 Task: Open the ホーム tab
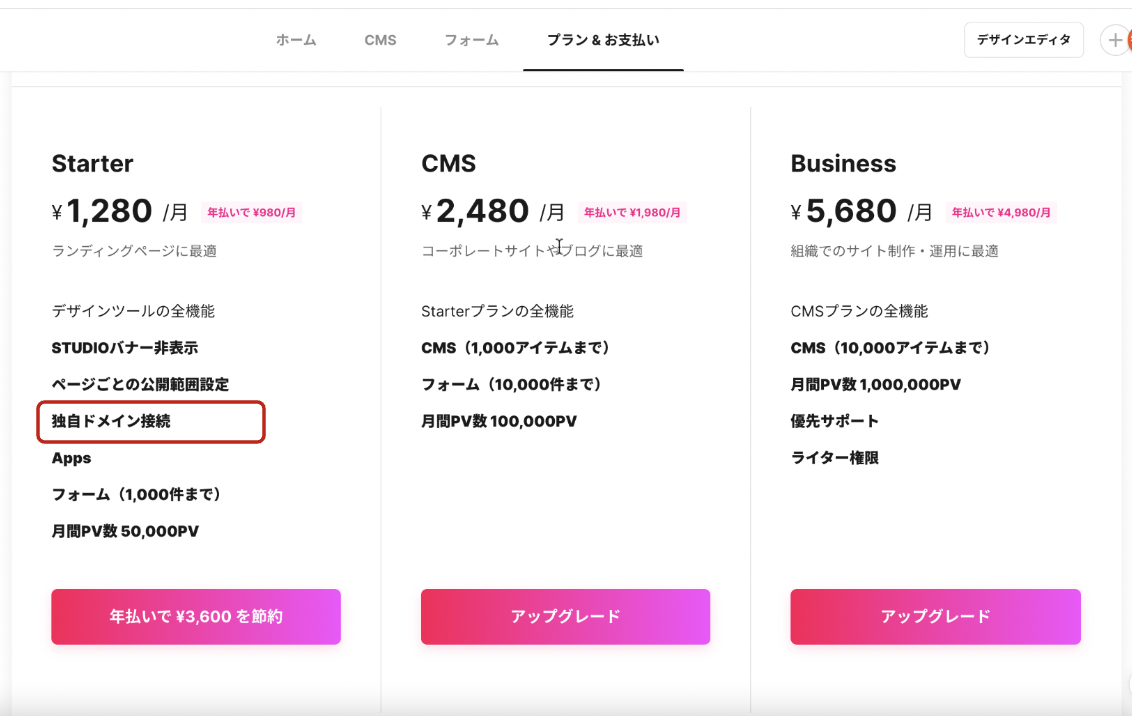296,40
